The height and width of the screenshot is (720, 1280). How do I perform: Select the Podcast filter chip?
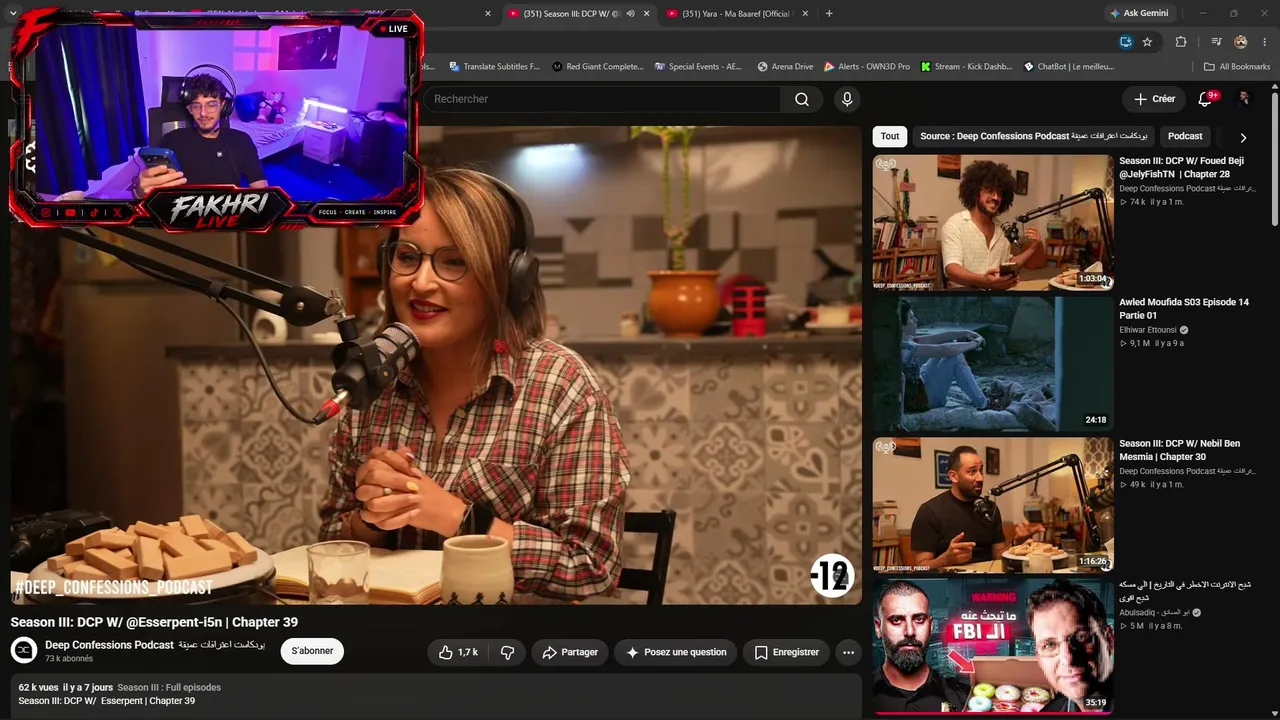pos(1185,136)
